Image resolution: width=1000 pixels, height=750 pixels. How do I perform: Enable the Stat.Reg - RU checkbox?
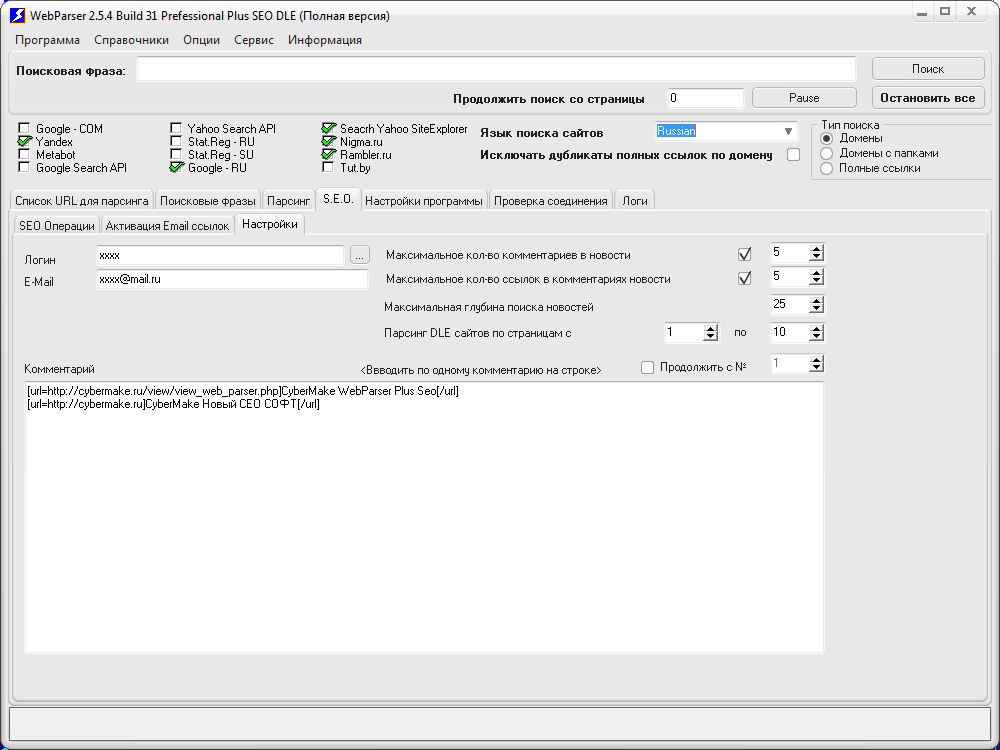(x=176, y=141)
